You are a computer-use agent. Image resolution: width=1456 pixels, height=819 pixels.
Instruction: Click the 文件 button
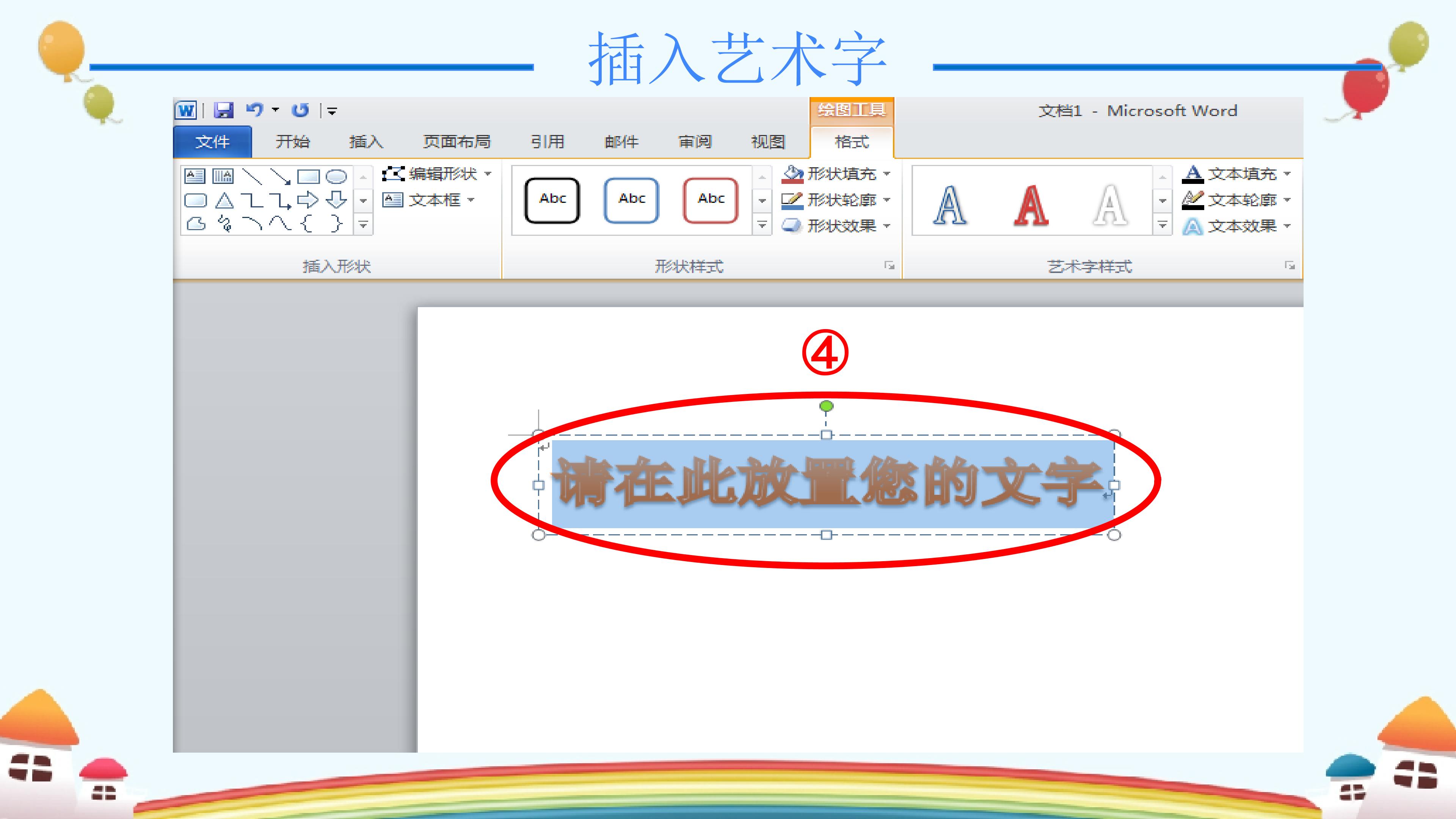pyautogui.click(x=212, y=141)
